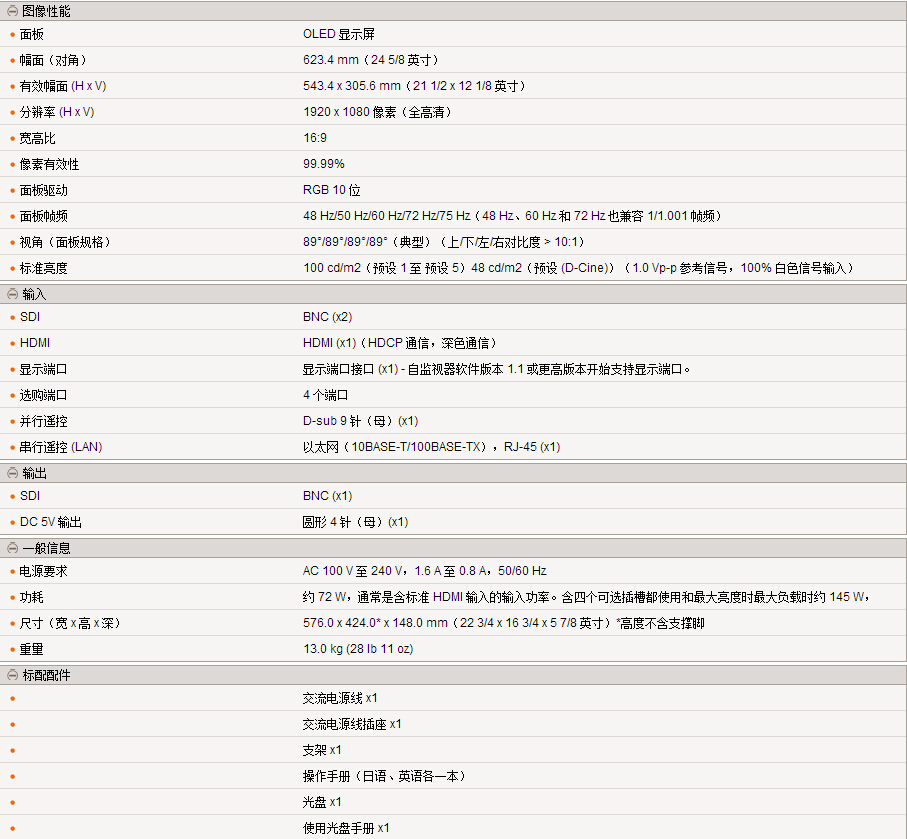
Task: Click the orange bullet before 面板
Action: (x=13, y=34)
